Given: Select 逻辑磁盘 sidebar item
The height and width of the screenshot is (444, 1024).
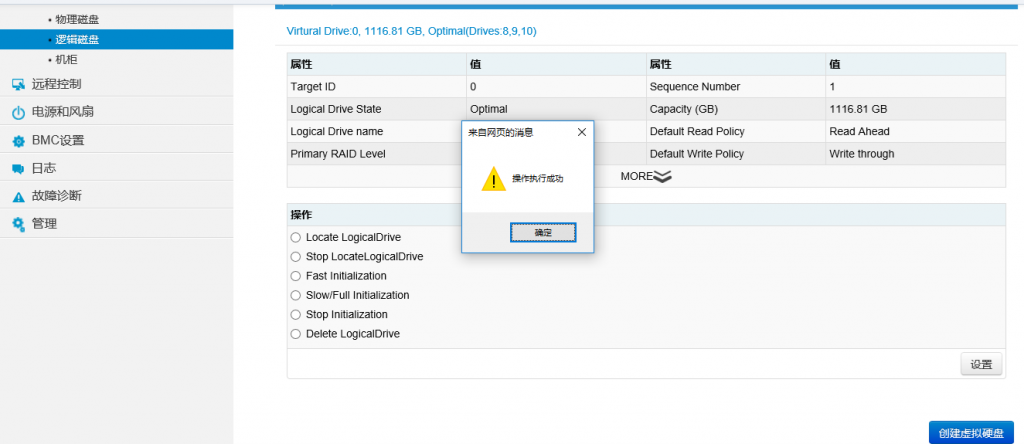Looking at the screenshot, I should [x=77, y=40].
